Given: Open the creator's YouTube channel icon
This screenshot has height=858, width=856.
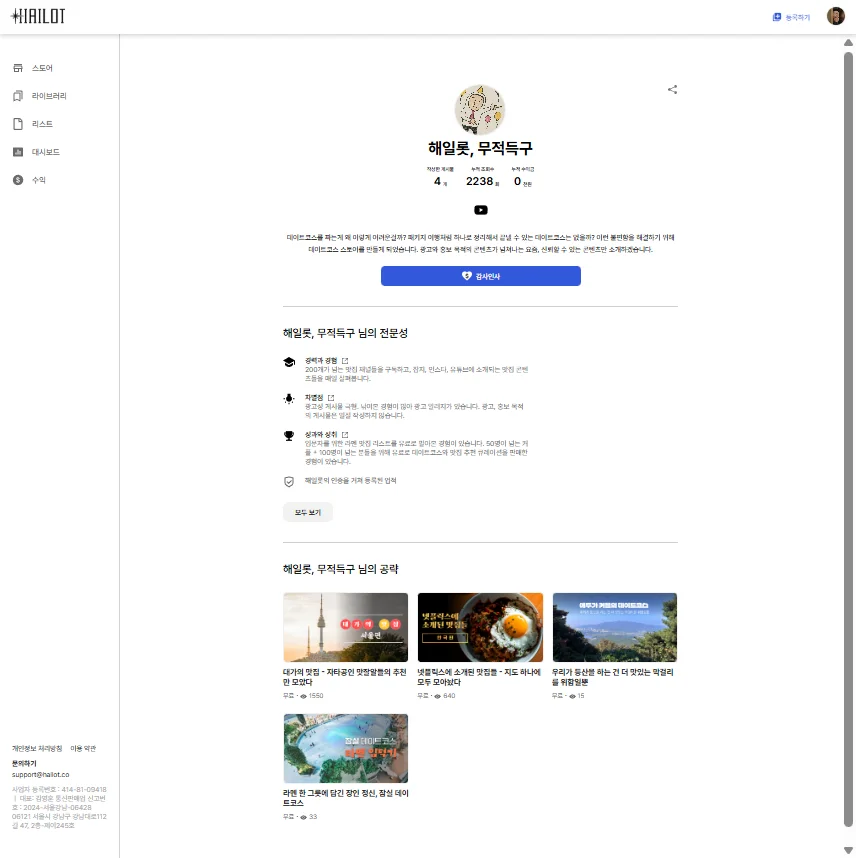Looking at the screenshot, I should 480,210.
